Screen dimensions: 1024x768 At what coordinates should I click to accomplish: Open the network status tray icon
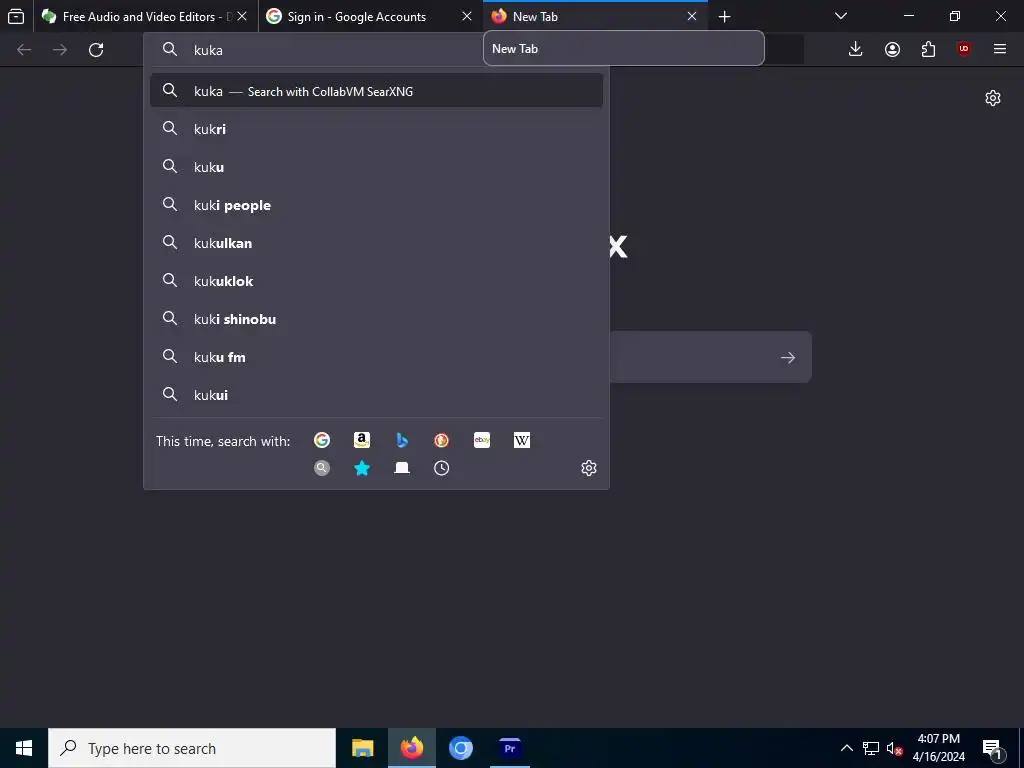coord(871,748)
